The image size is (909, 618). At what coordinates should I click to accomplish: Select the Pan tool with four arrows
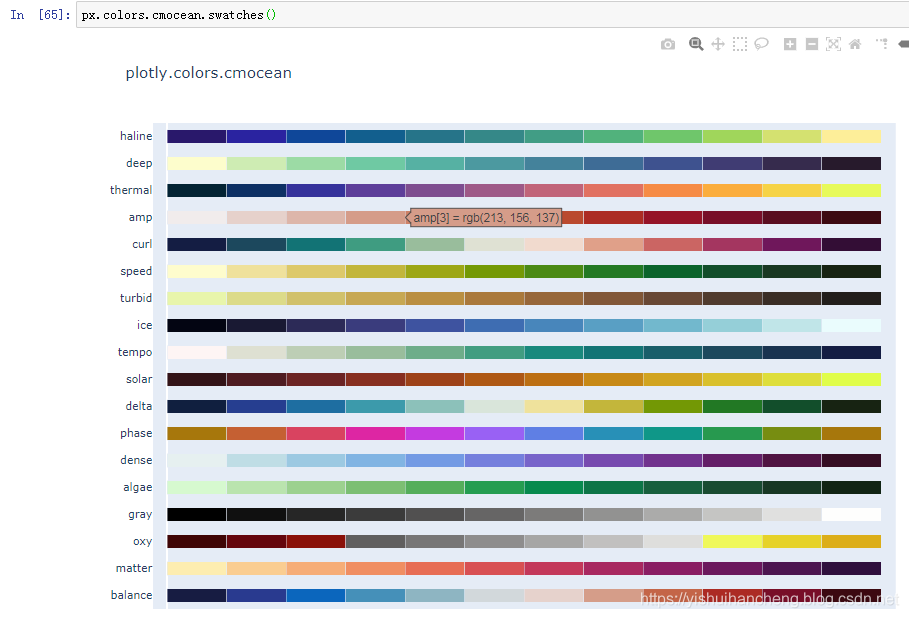[718, 44]
